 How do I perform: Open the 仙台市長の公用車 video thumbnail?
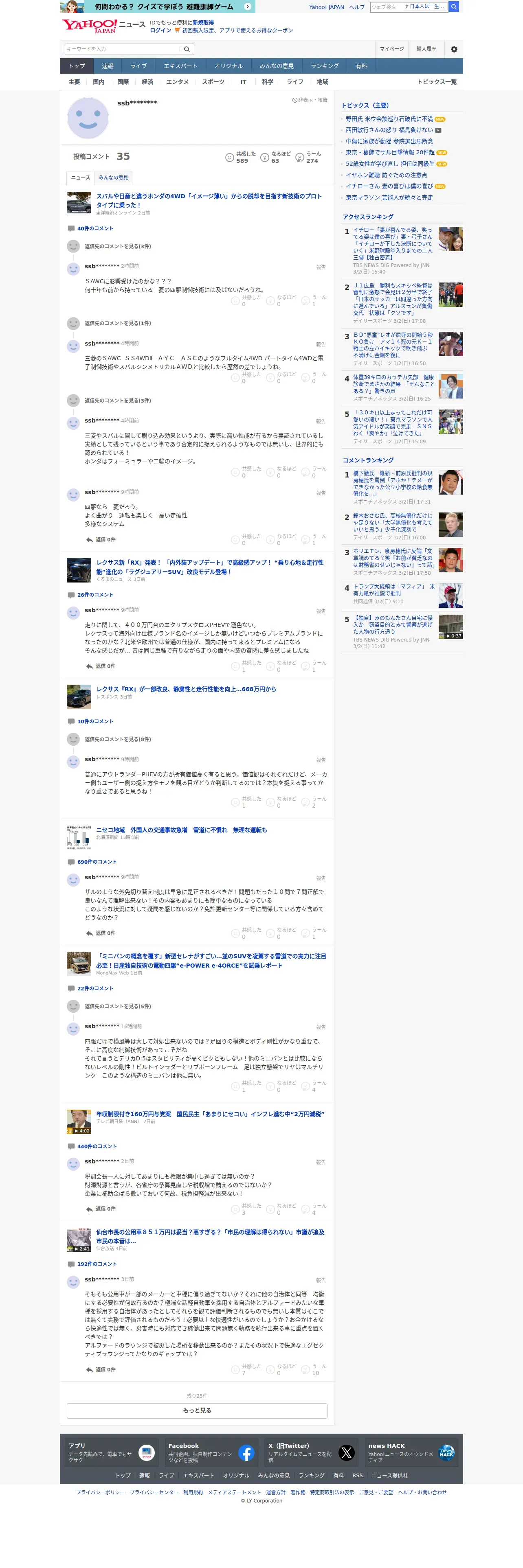[x=79, y=1240]
